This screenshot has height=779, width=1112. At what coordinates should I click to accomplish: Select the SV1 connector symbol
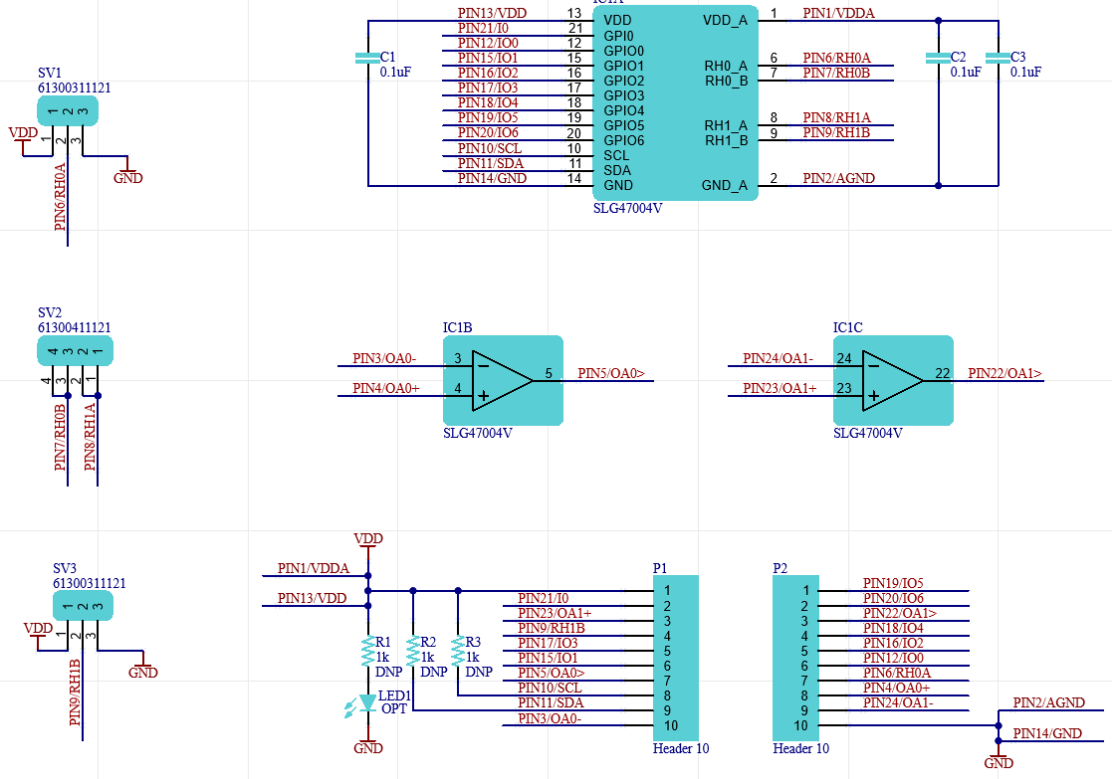pyautogui.click(x=68, y=111)
